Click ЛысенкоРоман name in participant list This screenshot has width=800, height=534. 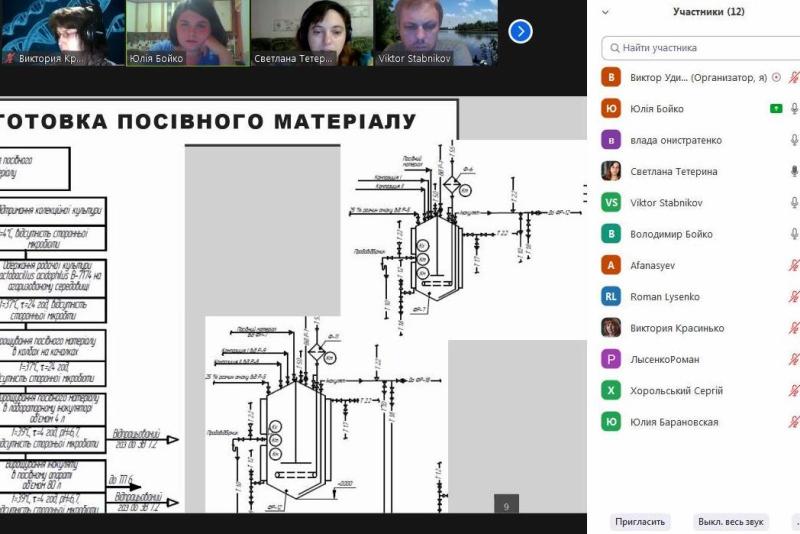pos(664,360)
